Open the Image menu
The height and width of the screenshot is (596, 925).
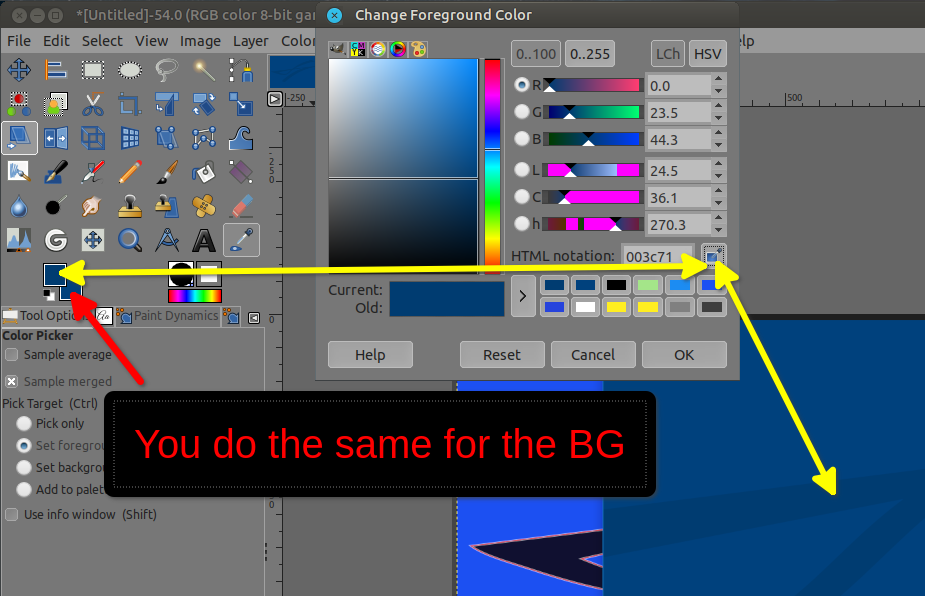coord(200,41)
